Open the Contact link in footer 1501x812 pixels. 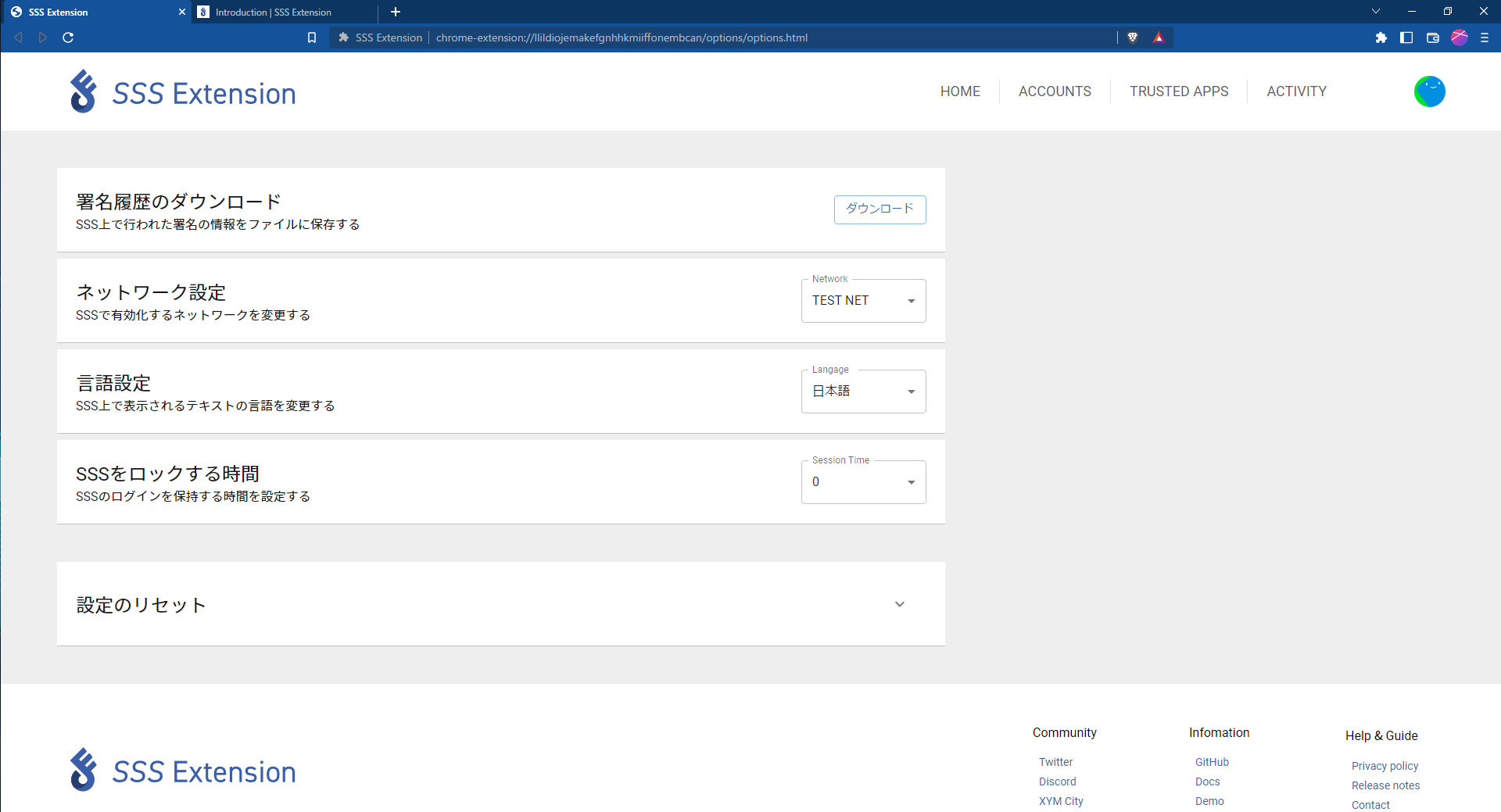[x=1370, y=805]
